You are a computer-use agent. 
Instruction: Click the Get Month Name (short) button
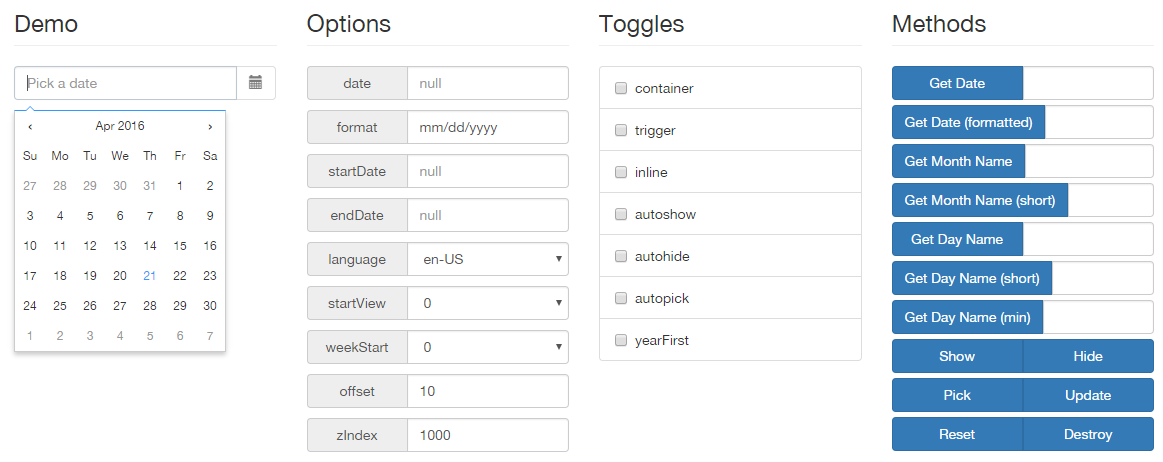click(980, 200)
